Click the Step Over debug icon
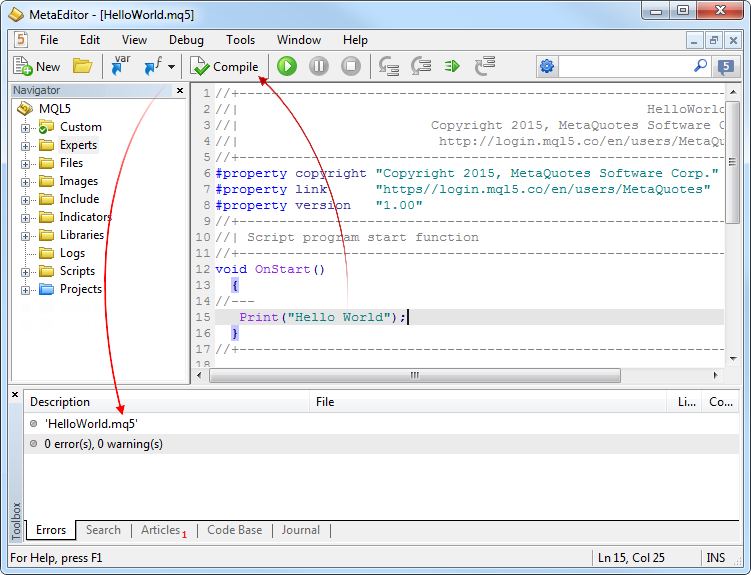Image resolution: width=751 pixels, height=575 pixels. point(421,66)
